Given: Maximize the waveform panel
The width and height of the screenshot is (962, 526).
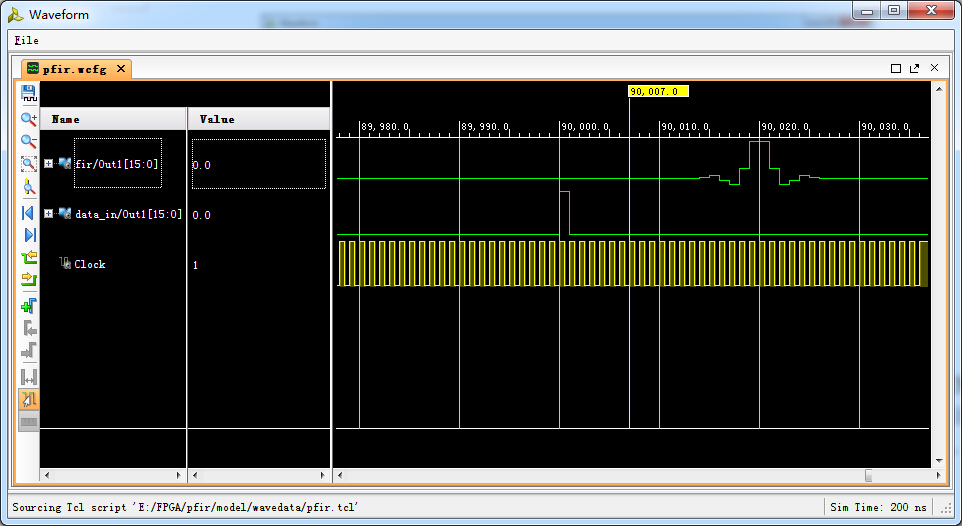Looking at the screenshot, I should [896, 68].
